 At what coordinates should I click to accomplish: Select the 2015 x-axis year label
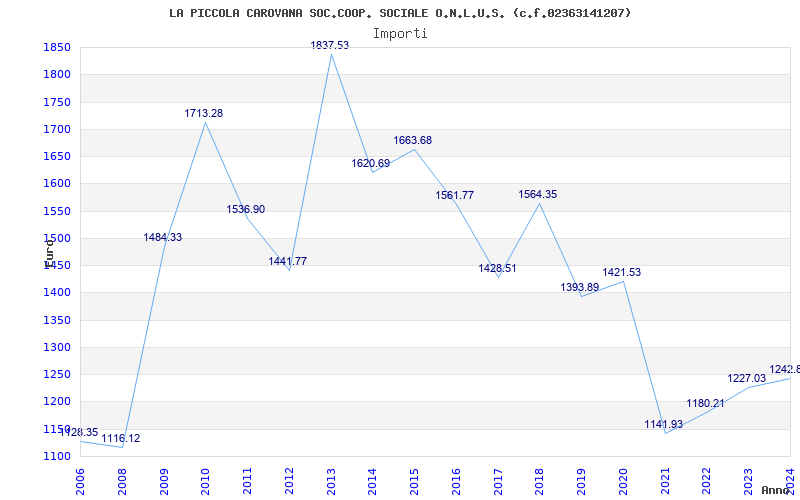[414, 481]
